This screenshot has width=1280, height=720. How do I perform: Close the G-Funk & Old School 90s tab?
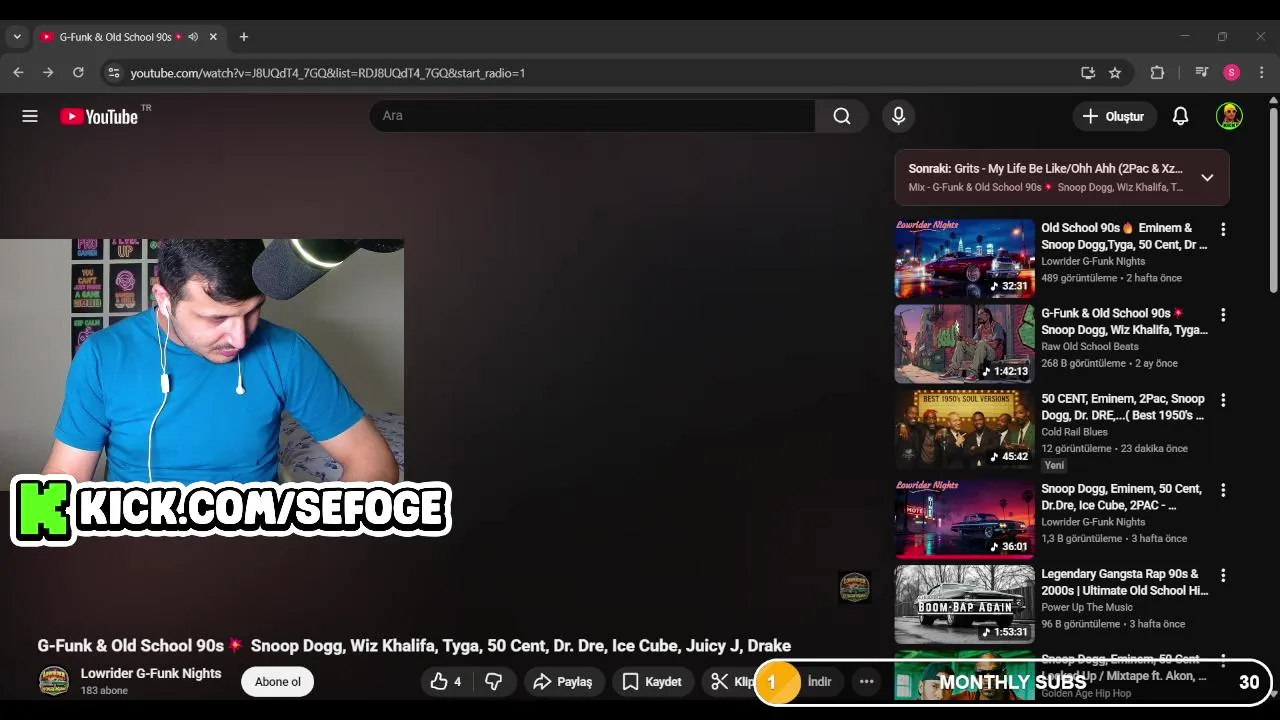213,37
